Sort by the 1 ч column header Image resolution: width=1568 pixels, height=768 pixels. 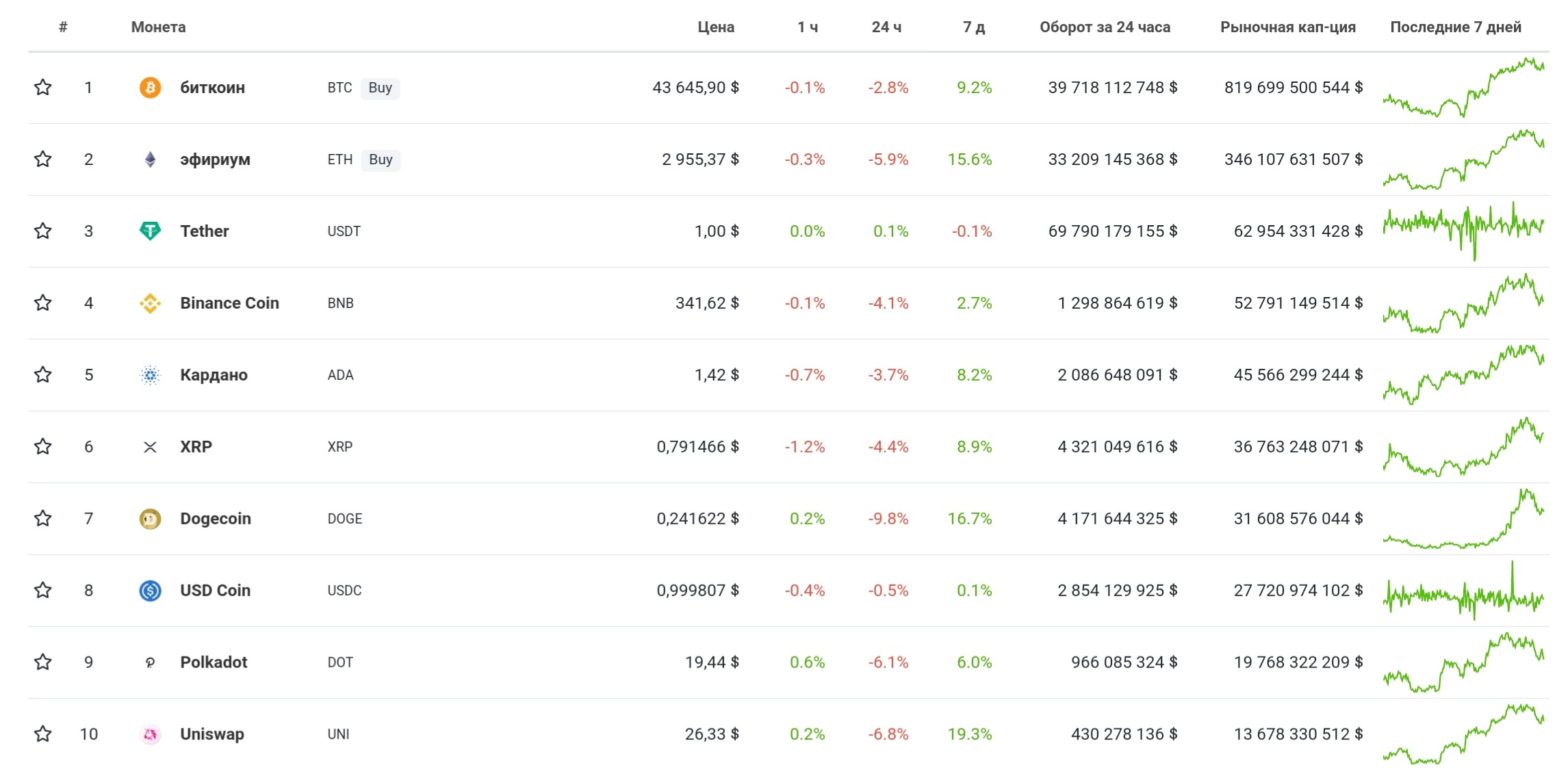coord(808,27)
